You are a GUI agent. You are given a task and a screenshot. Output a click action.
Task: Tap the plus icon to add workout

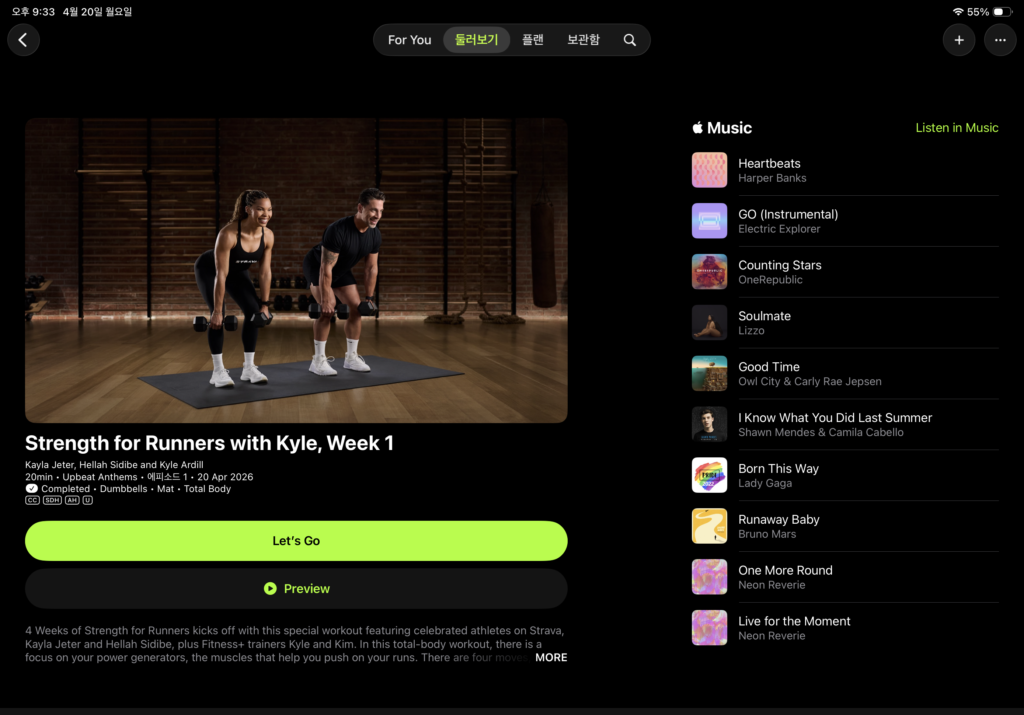(958, 40)
